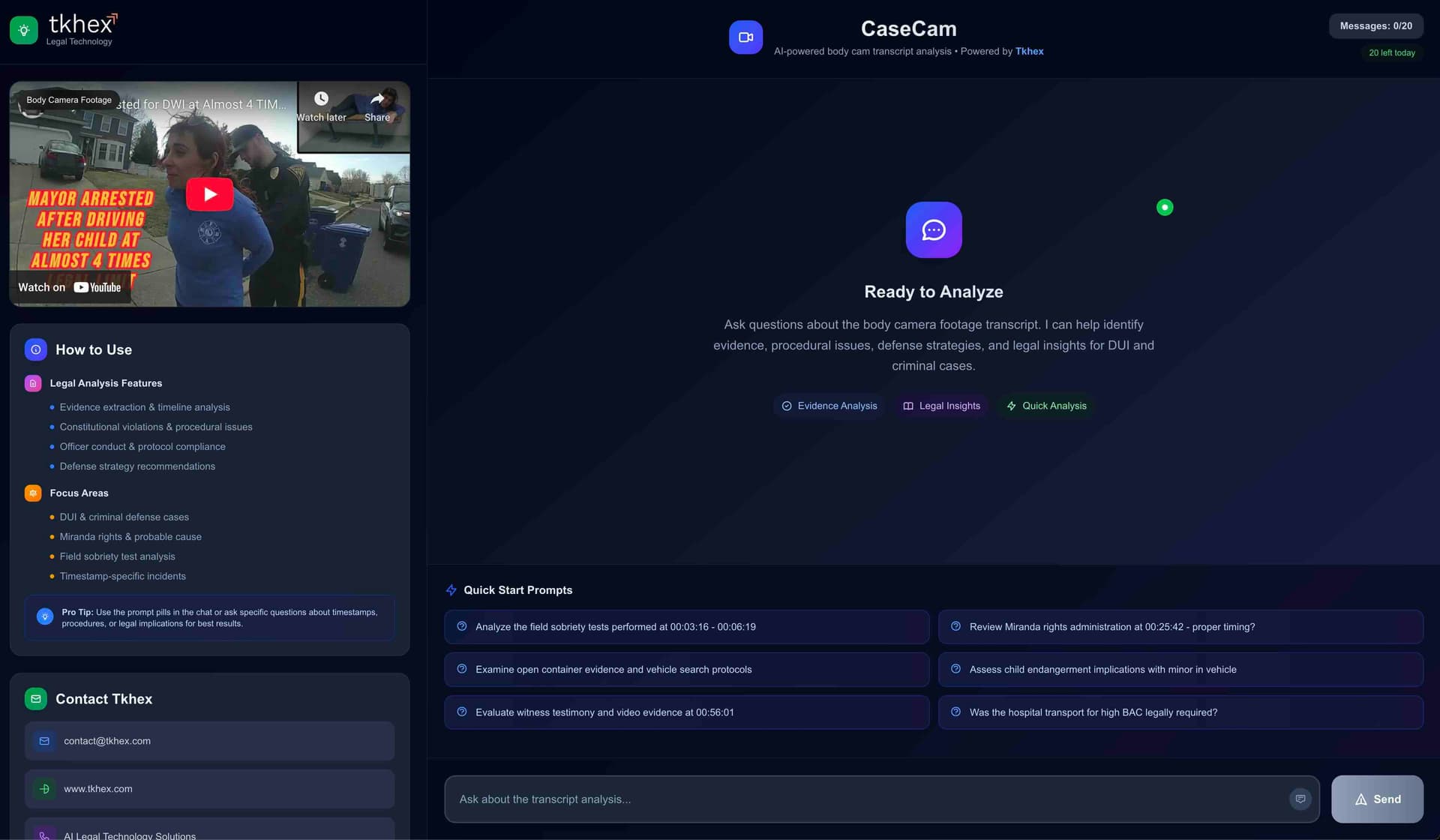Click the shield Pro Tip icon

click(x=44, y=616)
